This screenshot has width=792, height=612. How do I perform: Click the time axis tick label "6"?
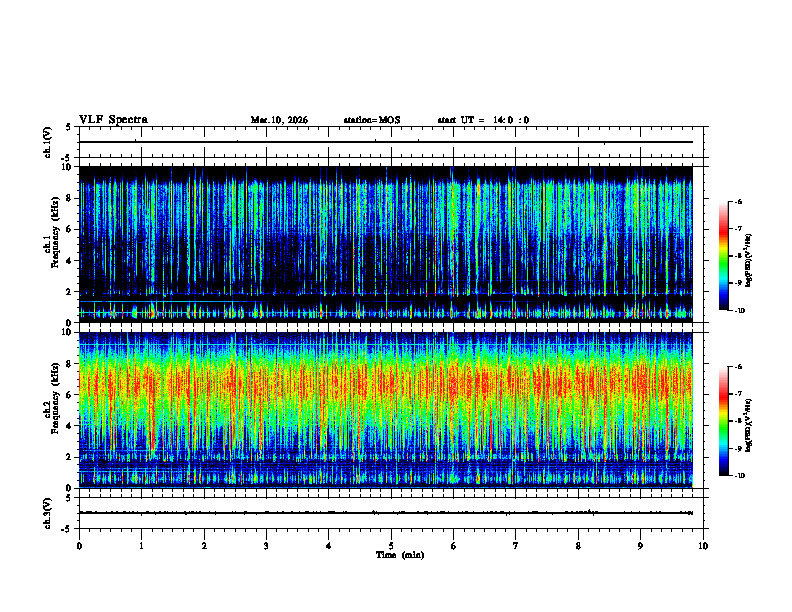tap(454, 546)
